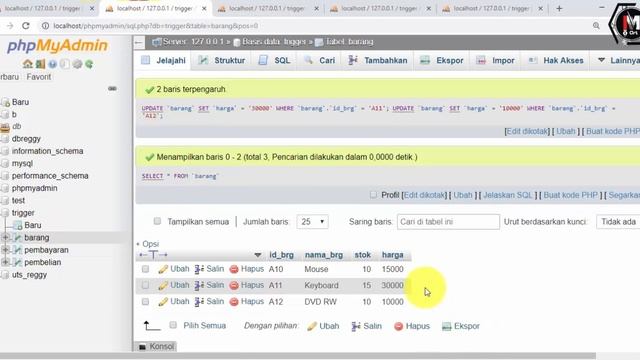Select the row checkbox for A10 Mouse
This screenshot has width=640, height=360.
[145, 269]
